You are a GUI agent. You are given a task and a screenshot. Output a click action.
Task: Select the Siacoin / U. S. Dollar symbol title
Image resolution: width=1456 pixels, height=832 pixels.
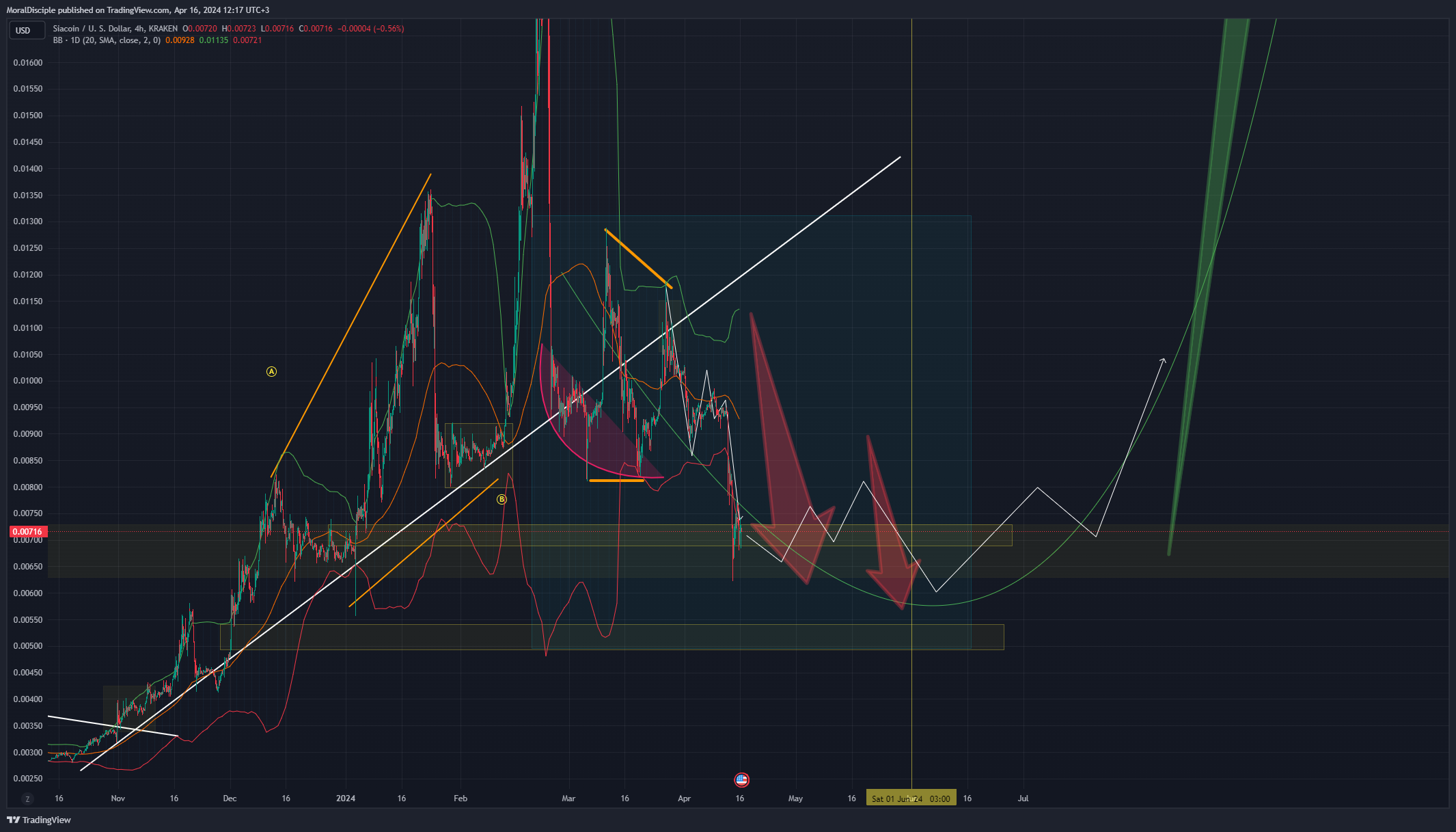click(x=115, y=29)
